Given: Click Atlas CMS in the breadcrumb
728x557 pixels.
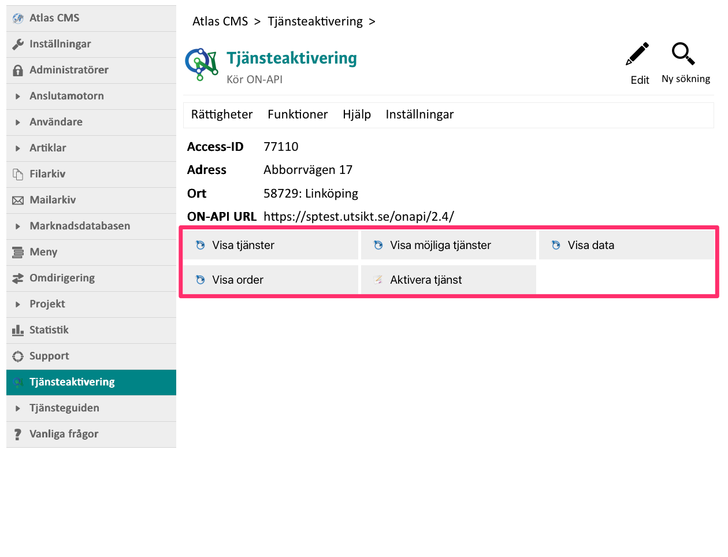Looking at the screenshot, I should pos(219,21).
